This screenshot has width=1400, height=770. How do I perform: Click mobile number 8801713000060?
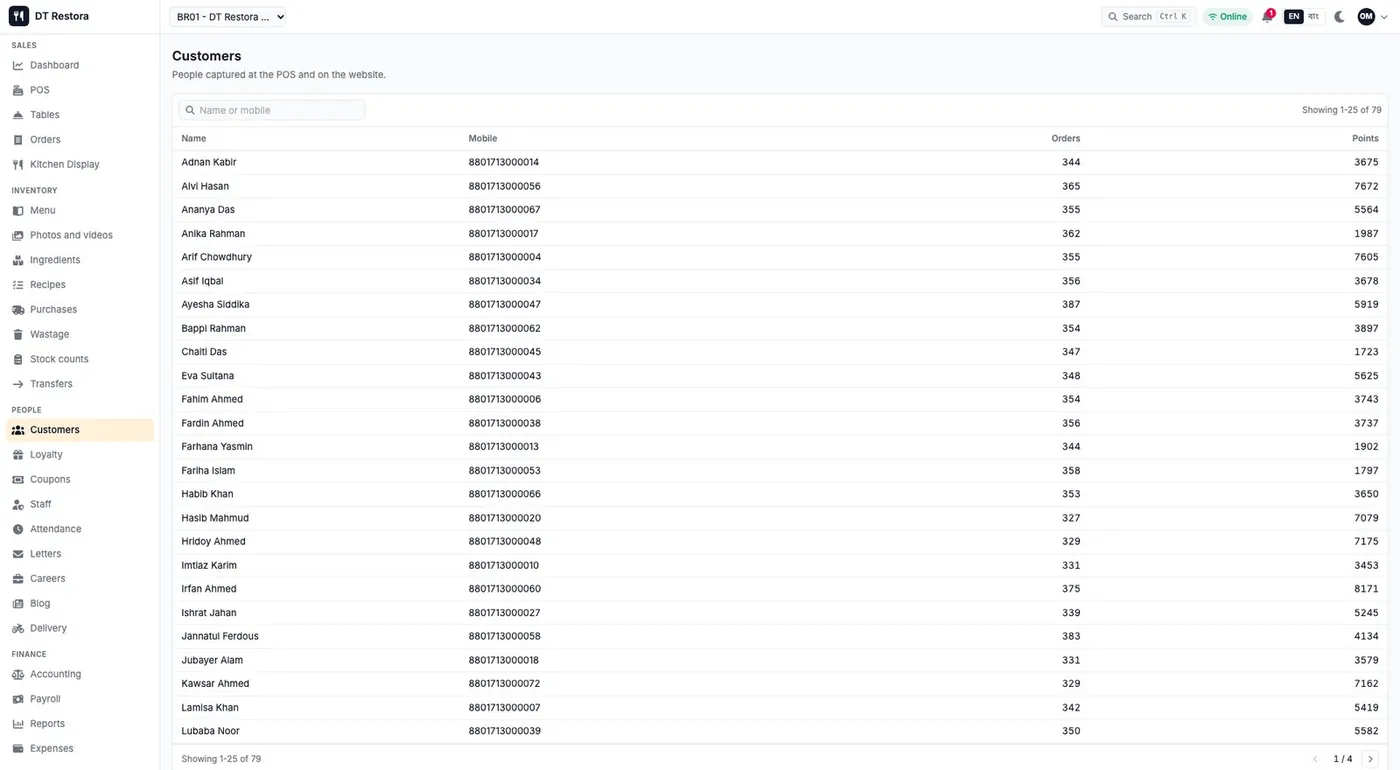504,589
